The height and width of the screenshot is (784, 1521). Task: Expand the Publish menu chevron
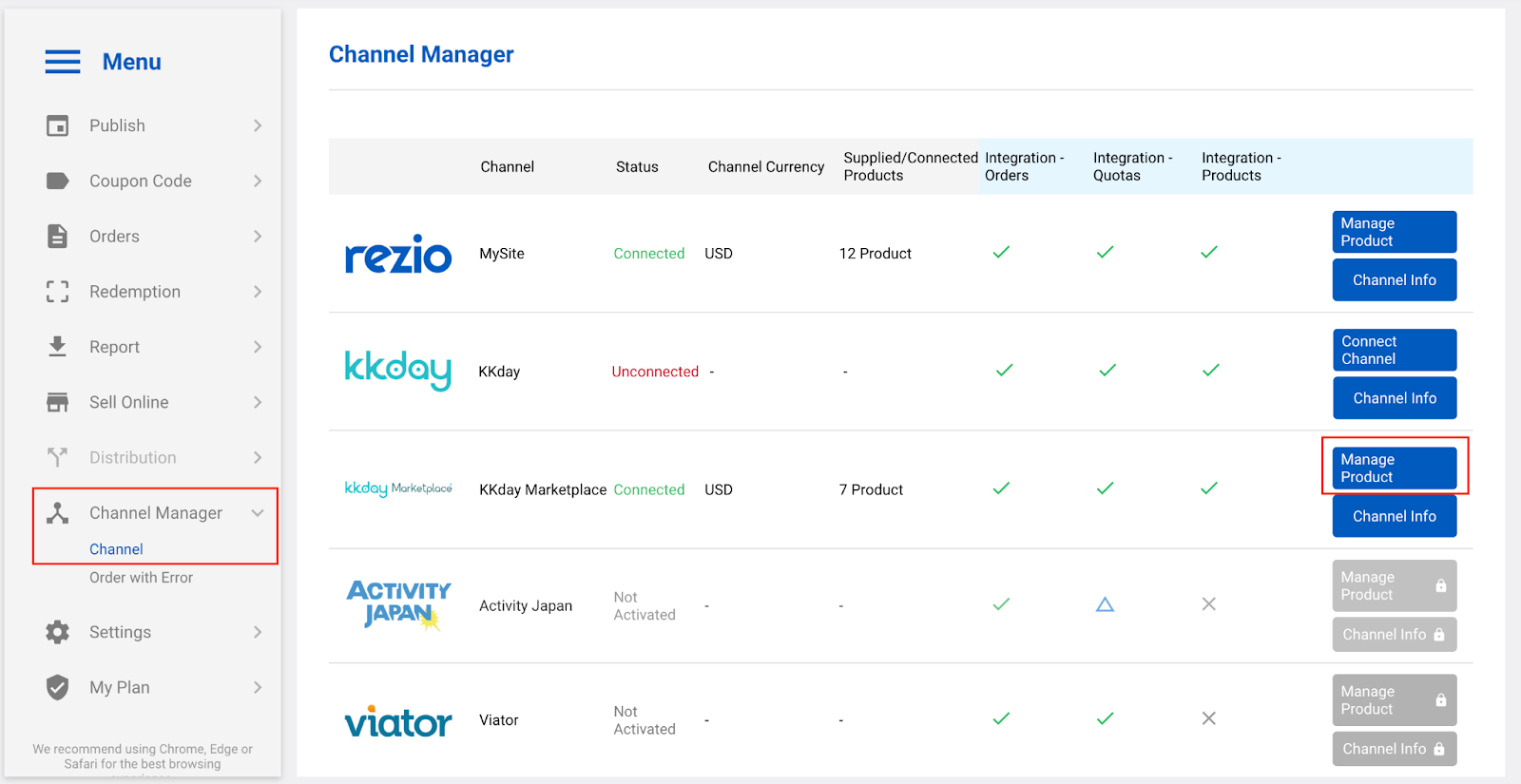[x=258, y=125]
